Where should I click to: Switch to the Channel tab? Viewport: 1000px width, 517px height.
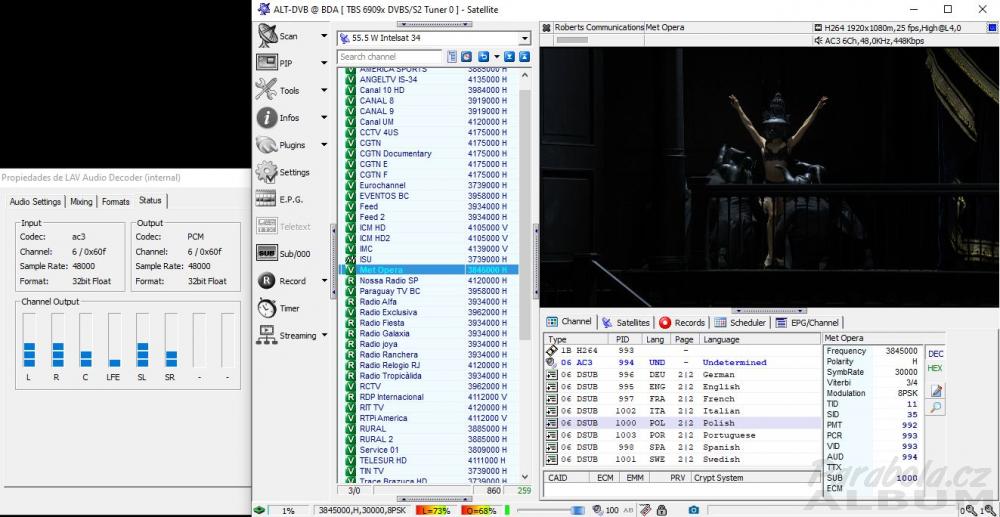569,322
